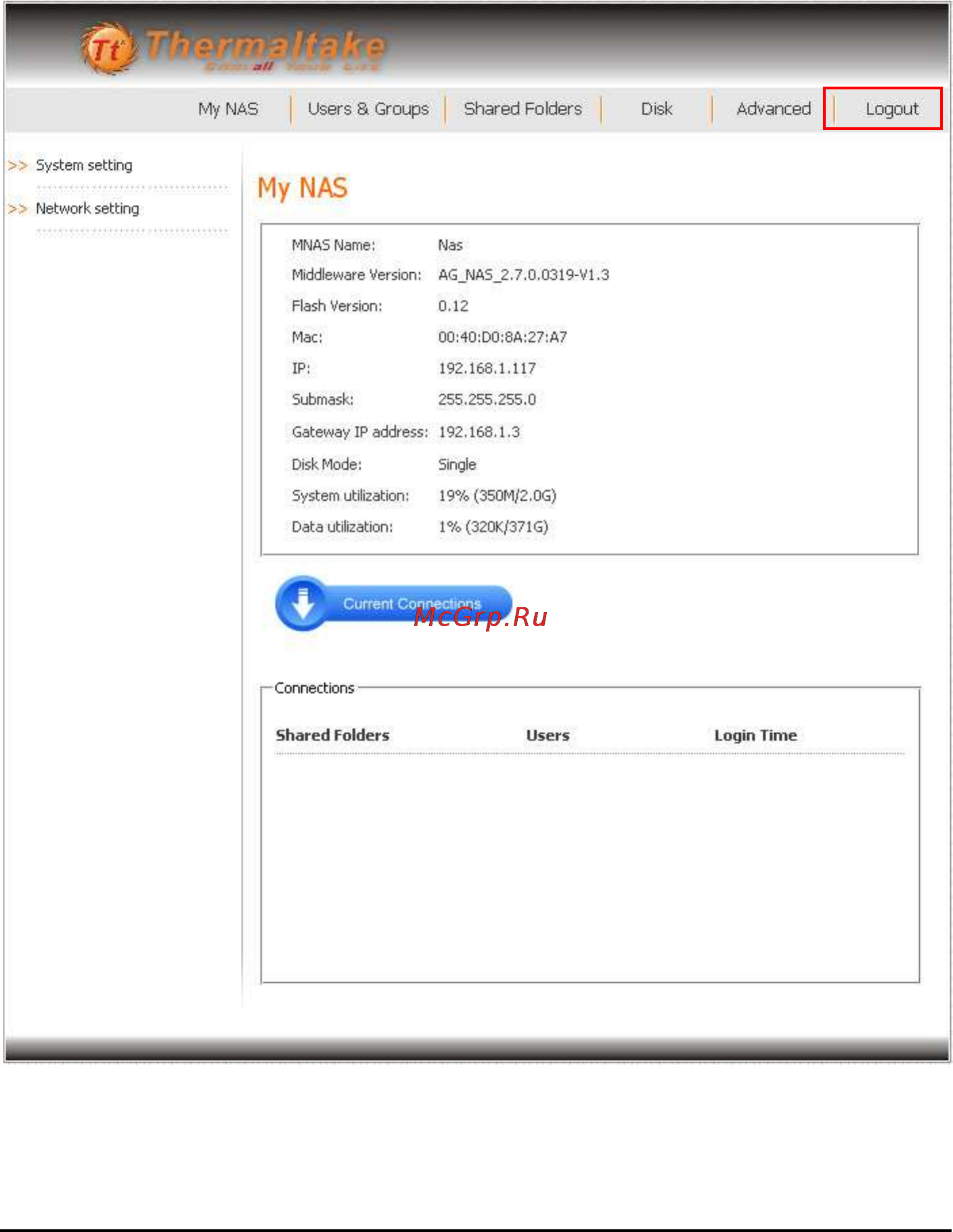953x1232 pixels.
Task: Click the MNAS Name value Nas
Action: pos(450,245)
